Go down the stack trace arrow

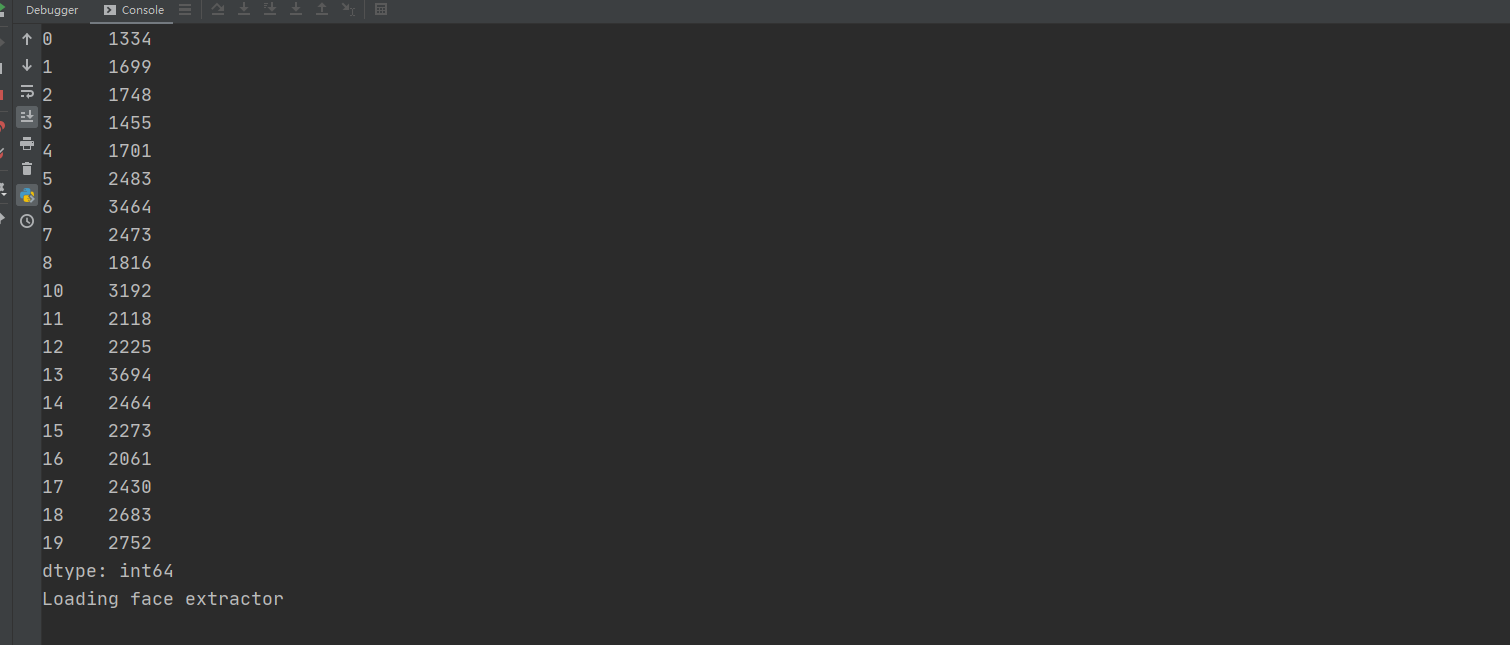(27, 66)
